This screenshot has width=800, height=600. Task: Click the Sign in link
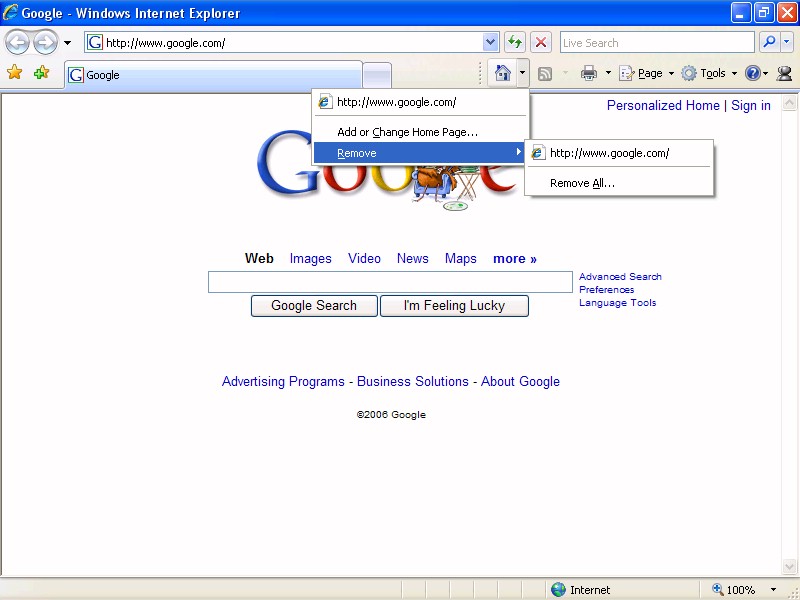pos(751,106)
